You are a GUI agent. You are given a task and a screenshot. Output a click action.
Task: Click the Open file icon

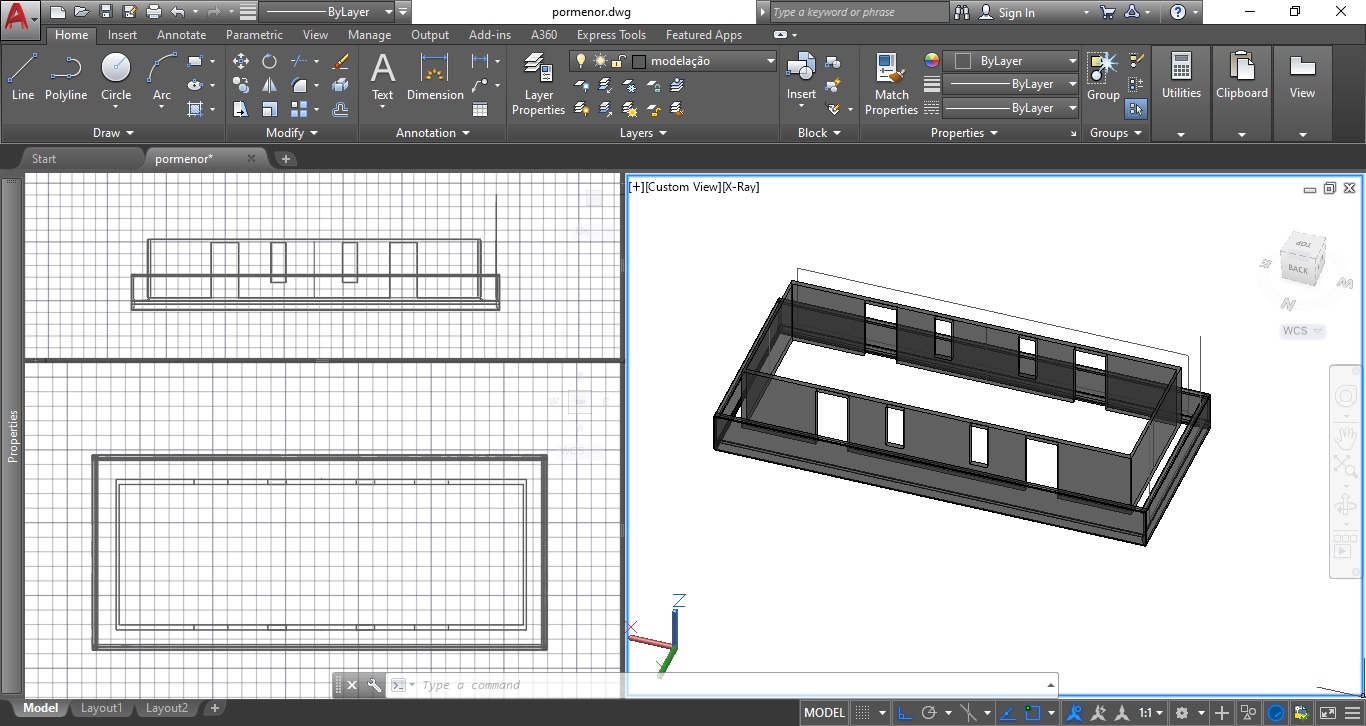tap(80, 13)
